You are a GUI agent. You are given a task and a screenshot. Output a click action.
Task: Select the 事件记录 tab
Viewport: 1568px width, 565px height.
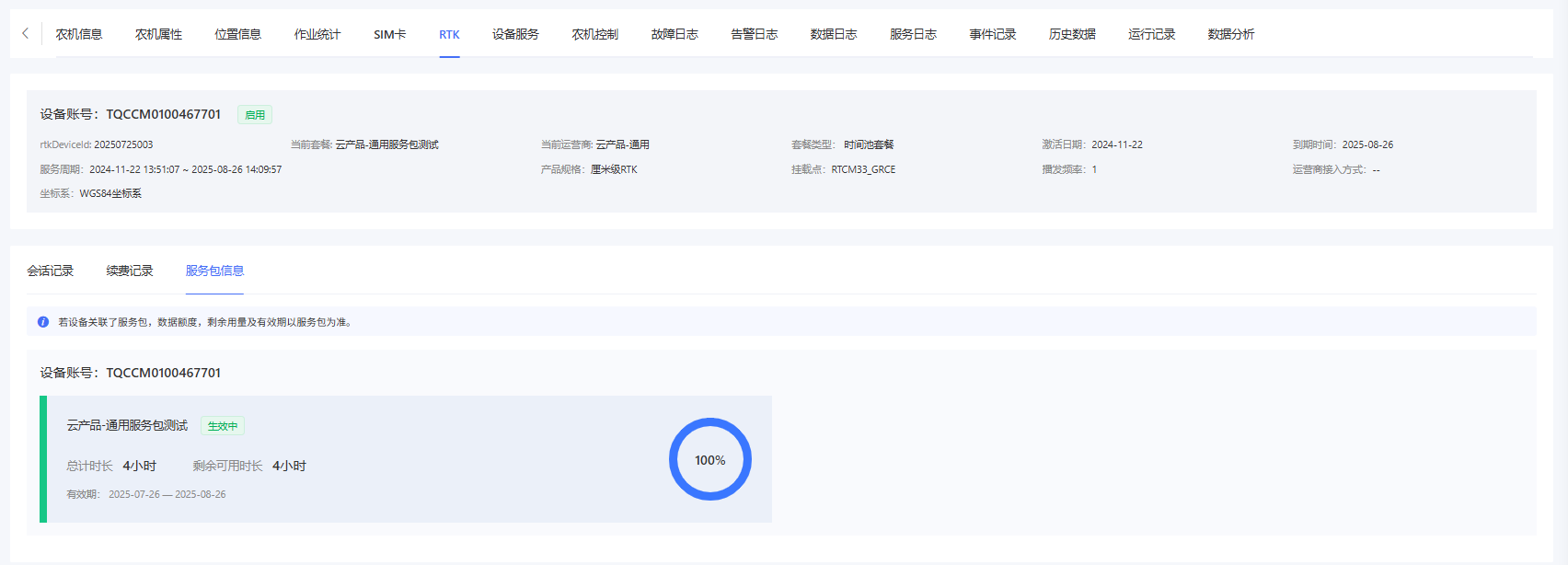click(x=992, y=34)
